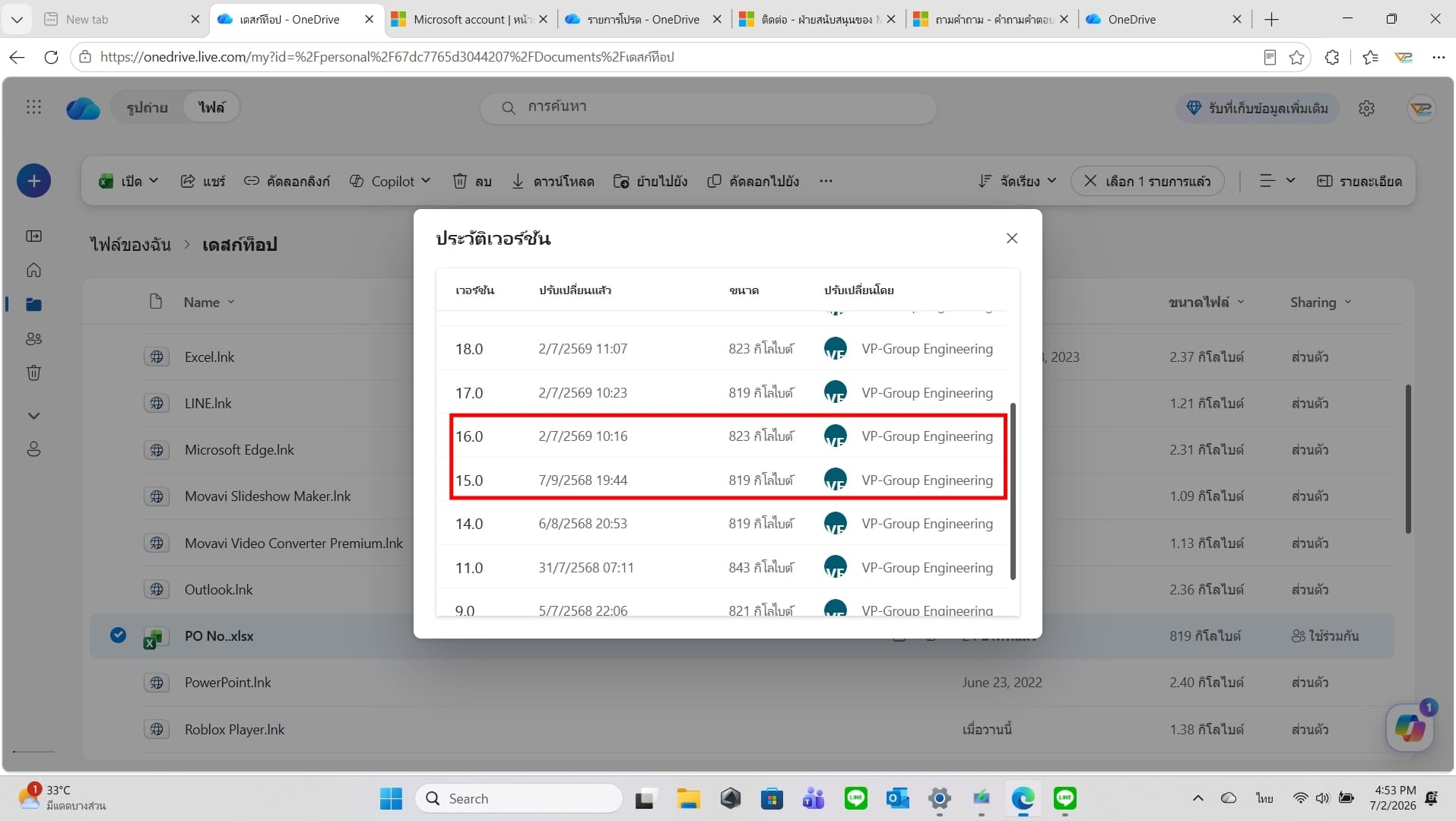Image resolution: width=1456 pixels, height=821 pixels.
Task: Click the trash Delete toolbar icon
Action: 472,181
